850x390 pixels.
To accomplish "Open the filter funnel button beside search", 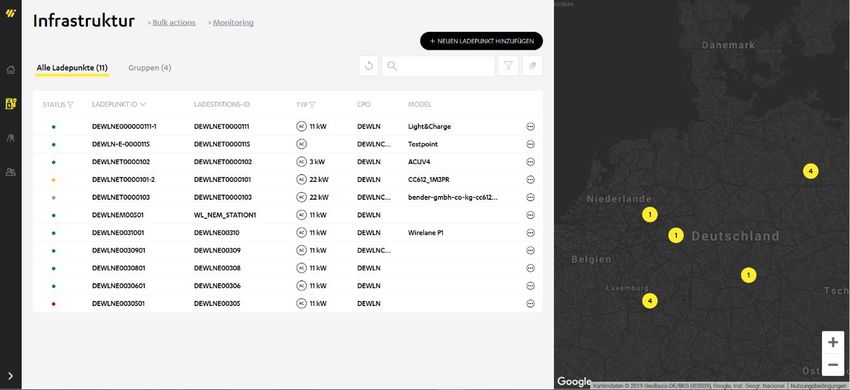I will pos(508,66).
